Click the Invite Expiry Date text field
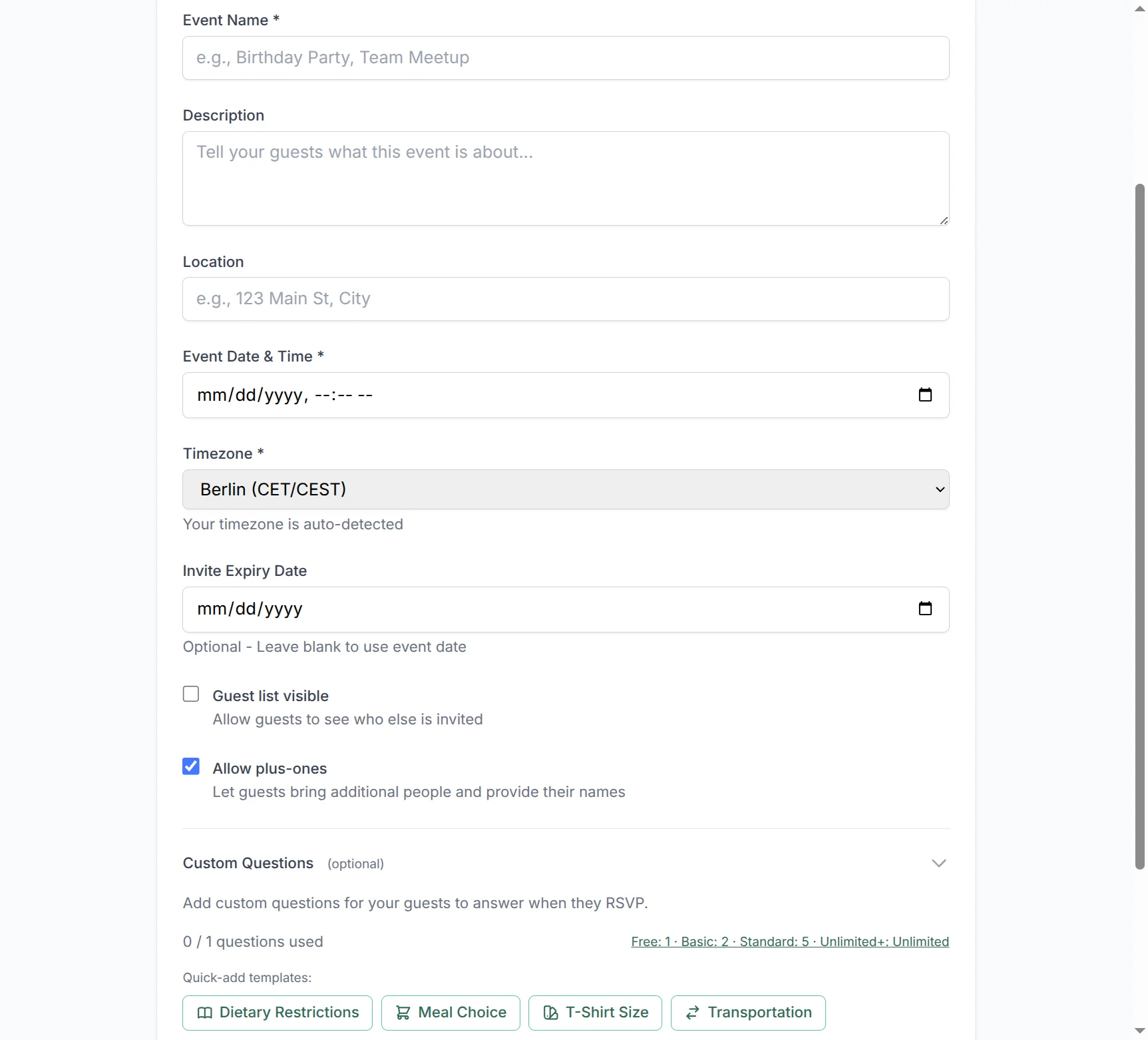 tap(532, 609)
